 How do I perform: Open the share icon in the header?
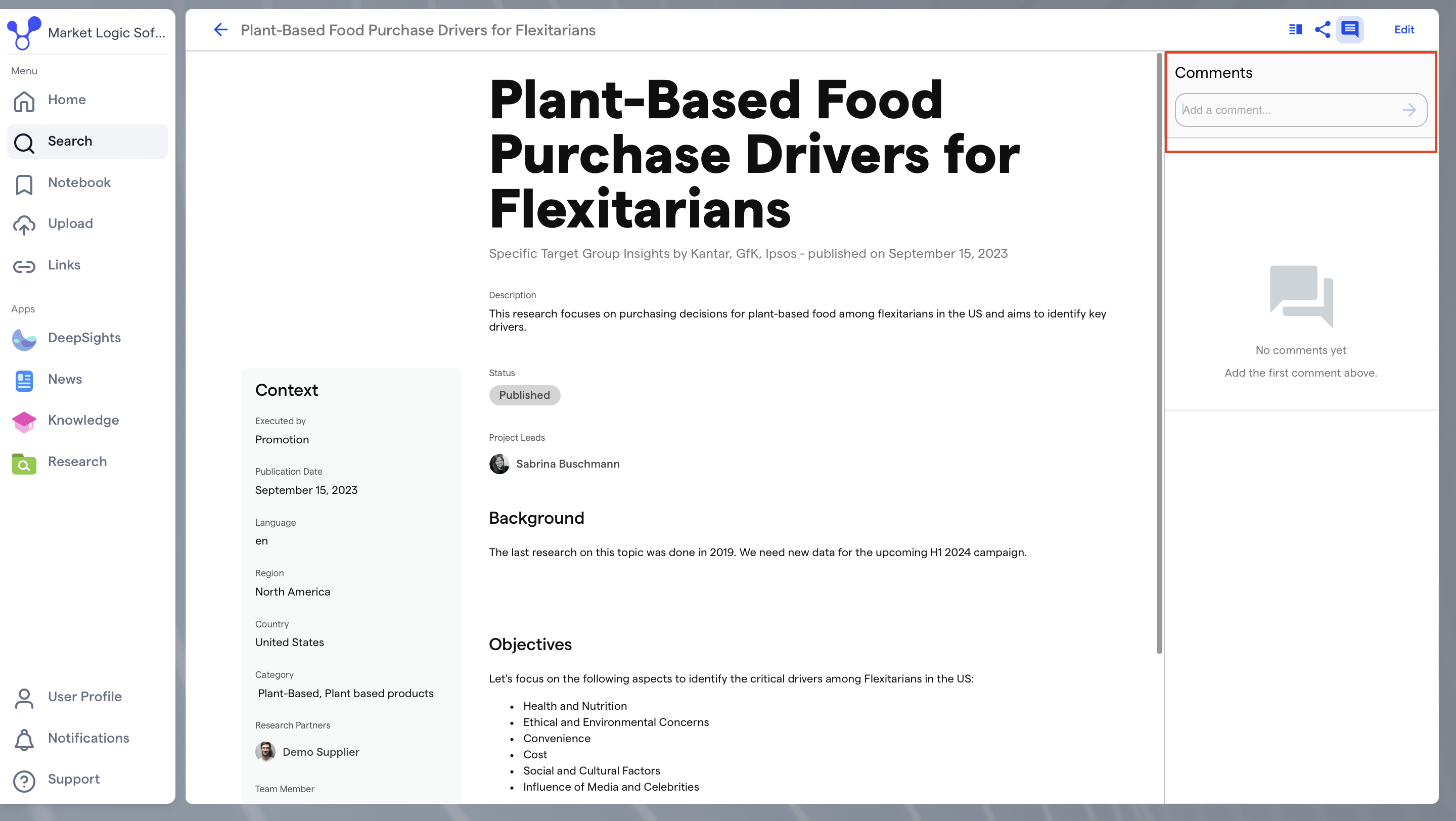[1322, 29]
